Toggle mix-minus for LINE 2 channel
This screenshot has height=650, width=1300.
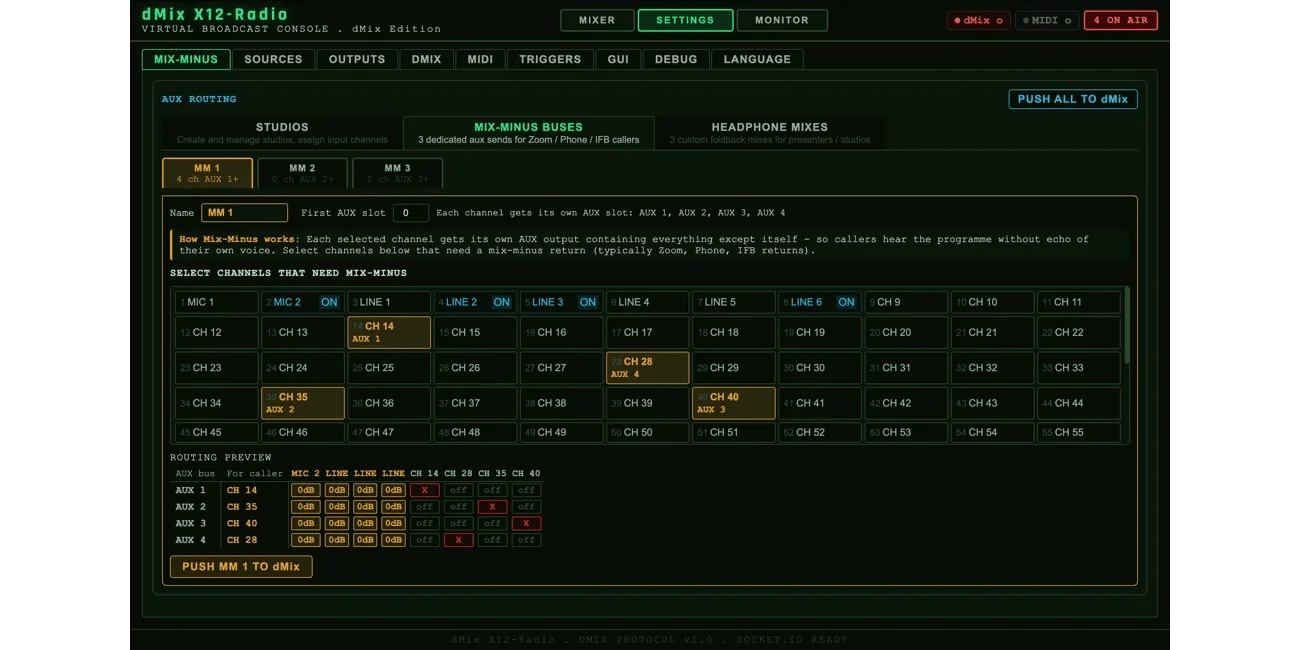(475, 302)
